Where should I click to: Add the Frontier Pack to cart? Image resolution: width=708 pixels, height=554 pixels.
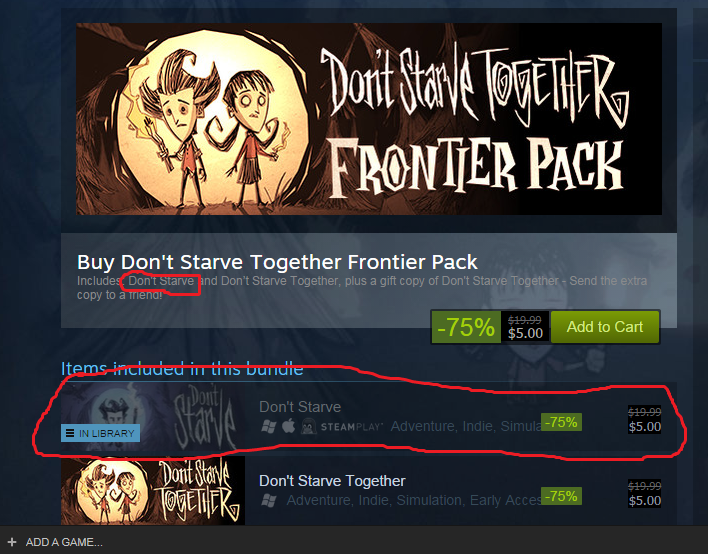pyautogui.click(x=605, y=326)
